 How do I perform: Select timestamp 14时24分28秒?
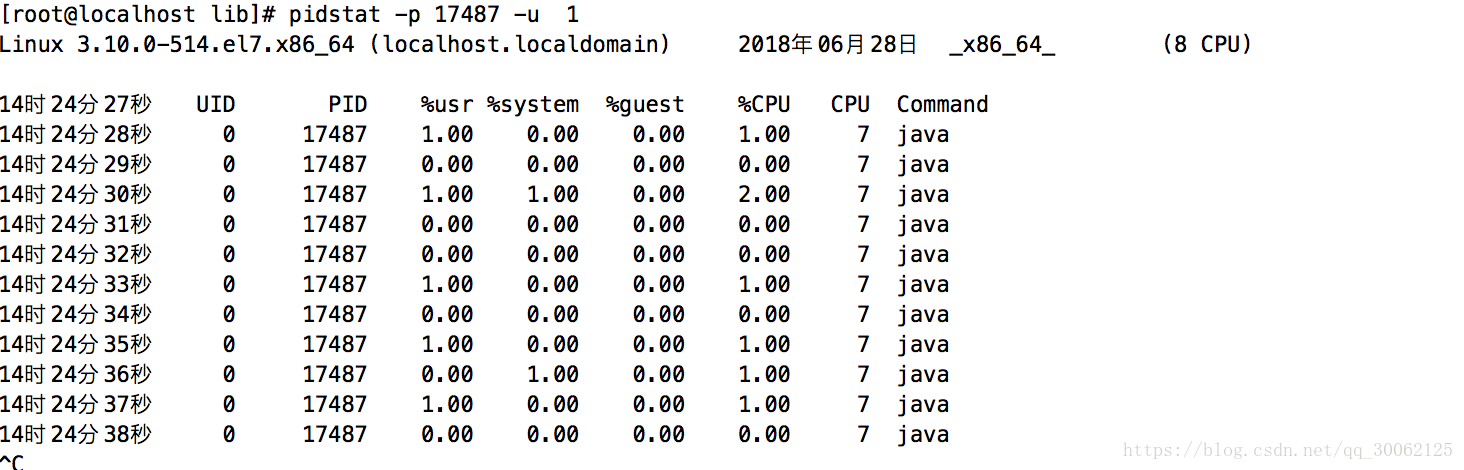(x=76, y=135)
